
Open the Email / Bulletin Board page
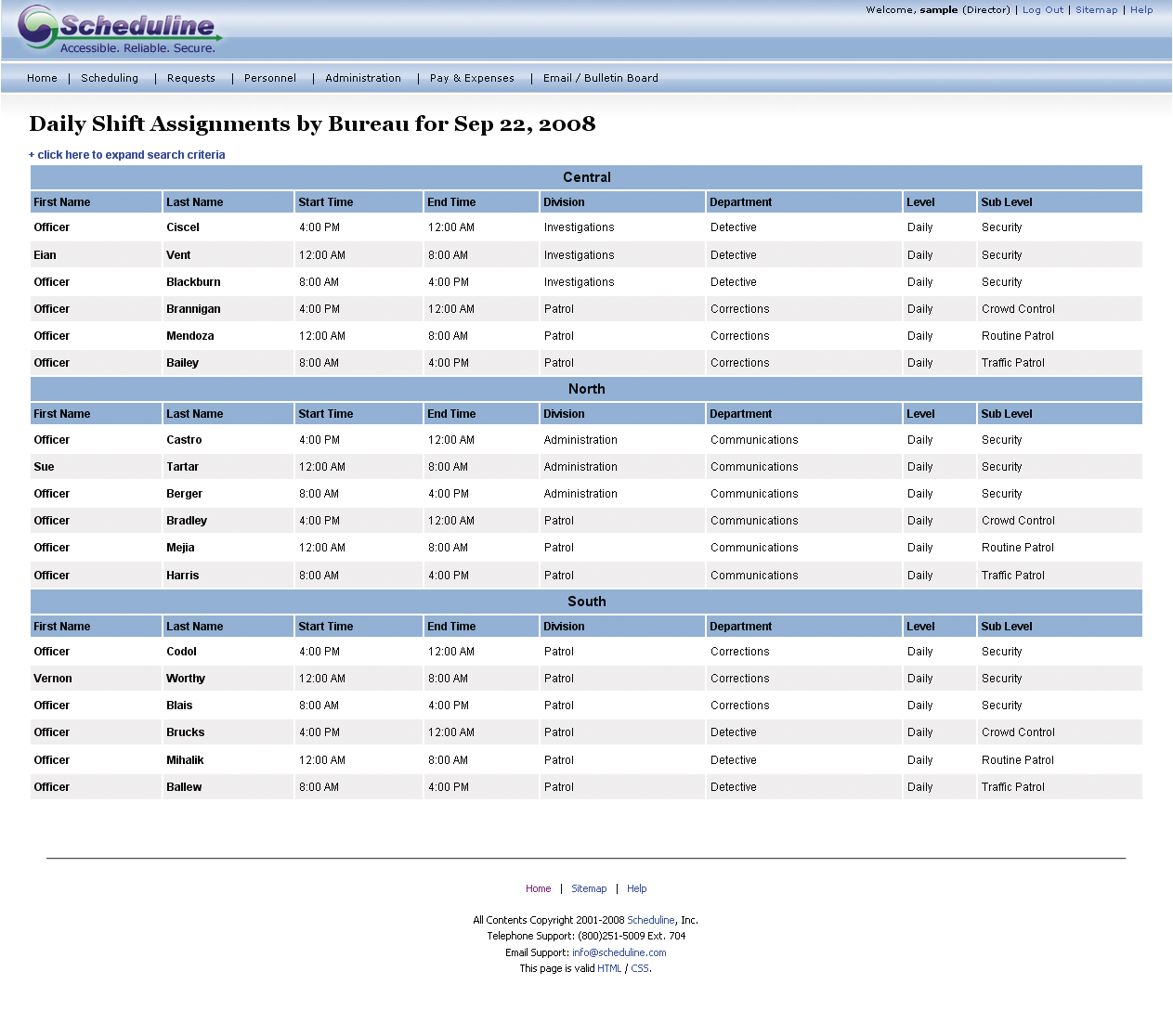(x=600, y=78)
